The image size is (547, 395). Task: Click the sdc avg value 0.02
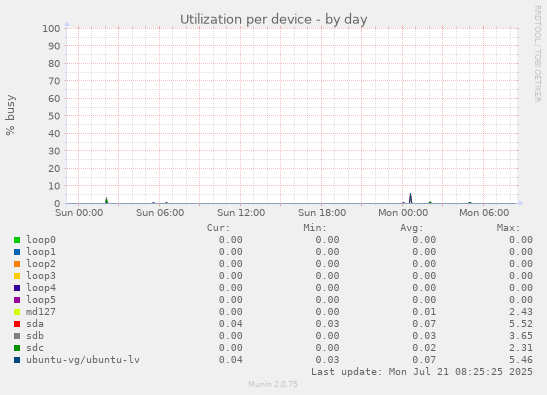tap(424, 348)
